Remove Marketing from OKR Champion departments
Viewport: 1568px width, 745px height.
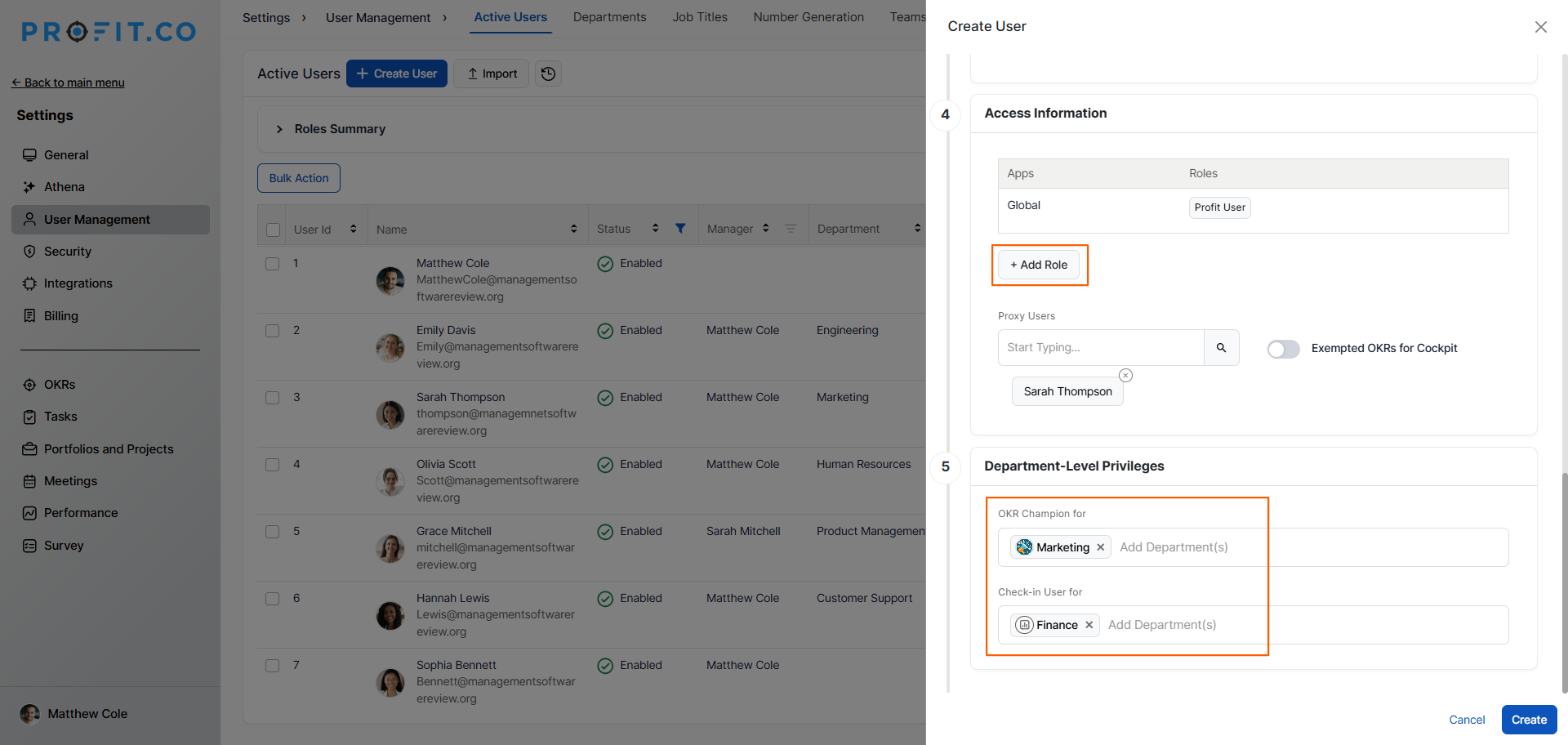tap(1100, 547)
